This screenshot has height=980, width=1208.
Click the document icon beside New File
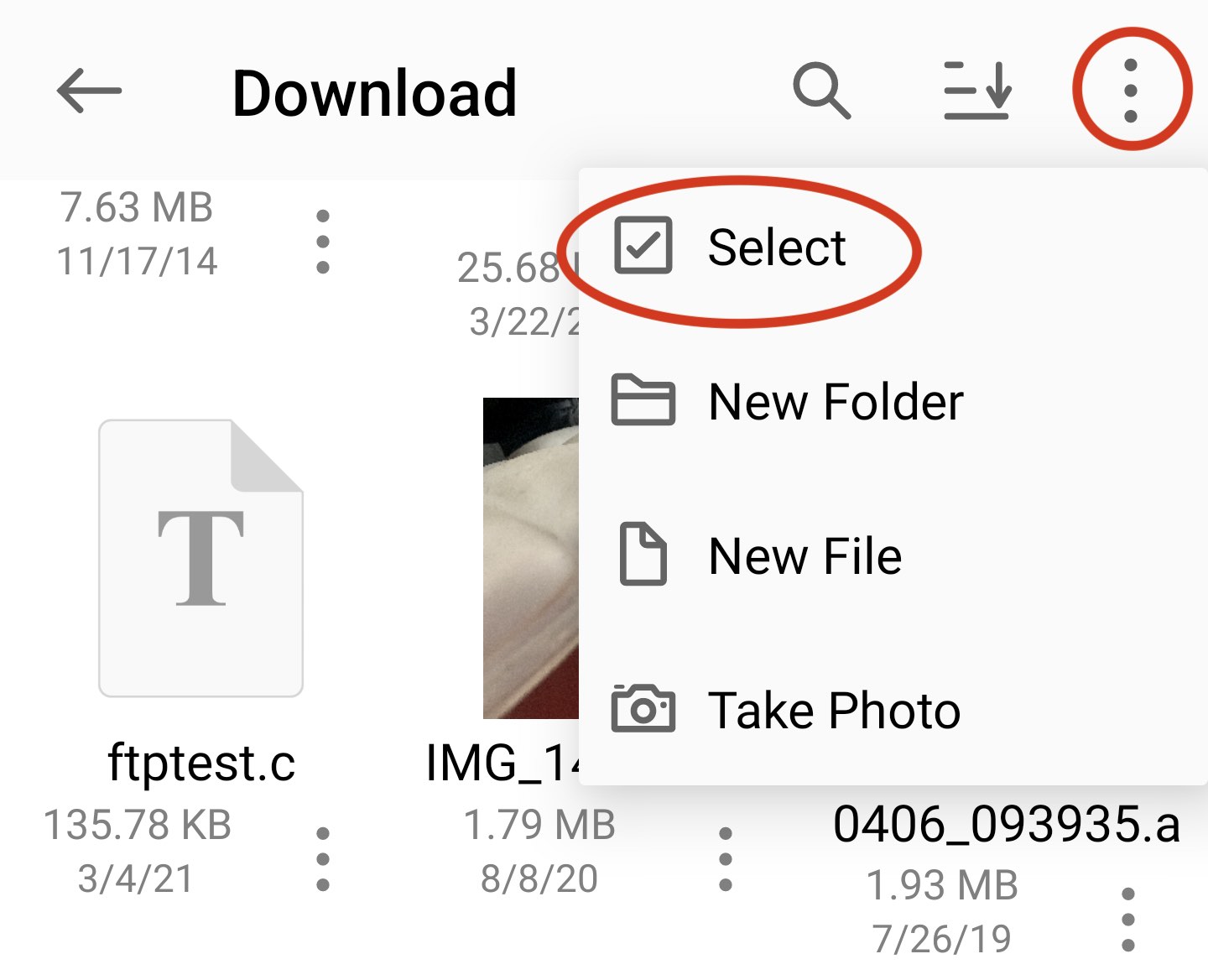[643, 554]
